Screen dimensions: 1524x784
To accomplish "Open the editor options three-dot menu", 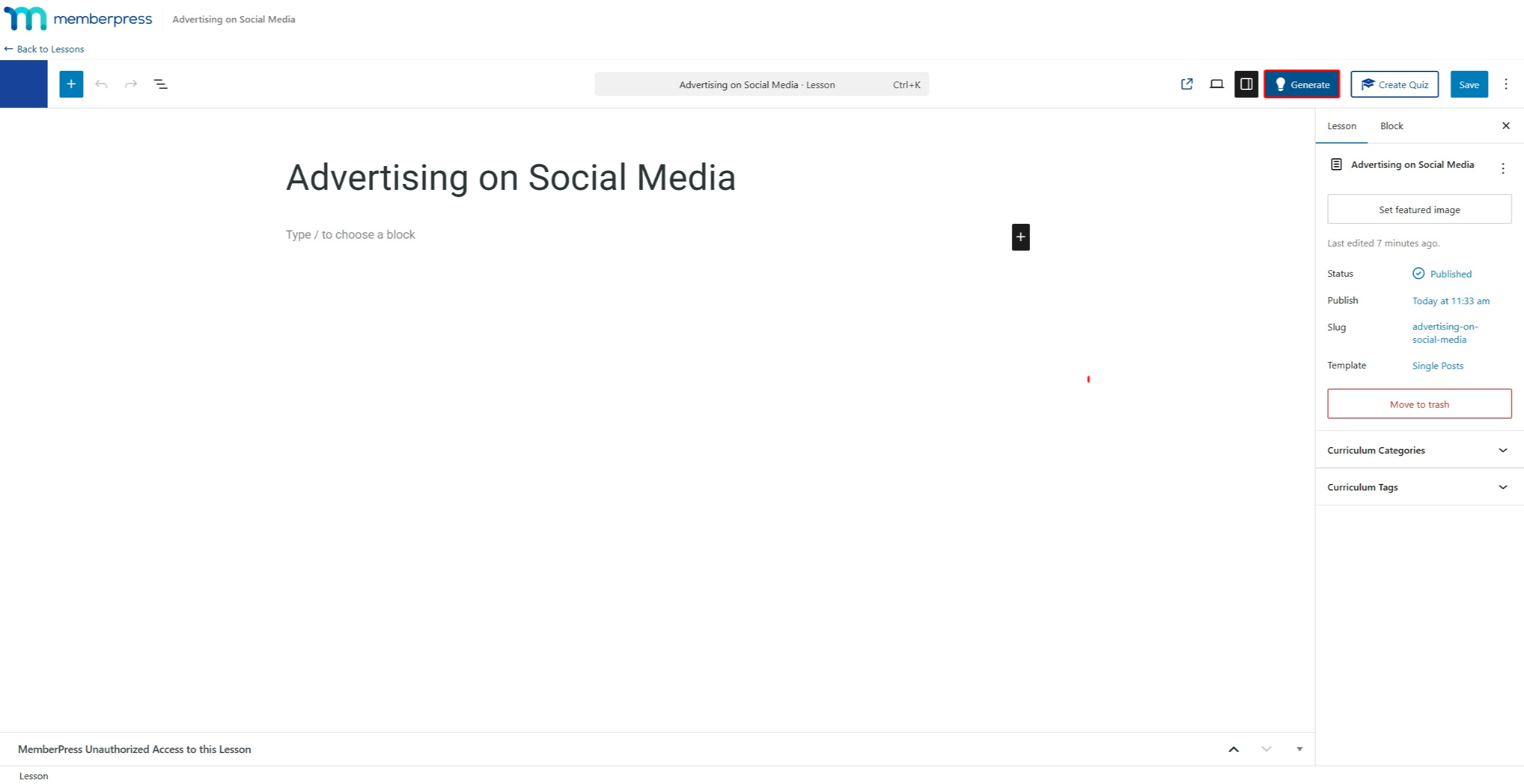I will point(1506,84).
